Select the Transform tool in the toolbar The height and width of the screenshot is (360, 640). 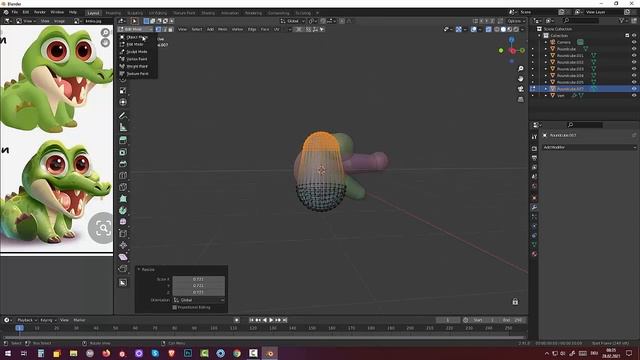tap(123, 102)
